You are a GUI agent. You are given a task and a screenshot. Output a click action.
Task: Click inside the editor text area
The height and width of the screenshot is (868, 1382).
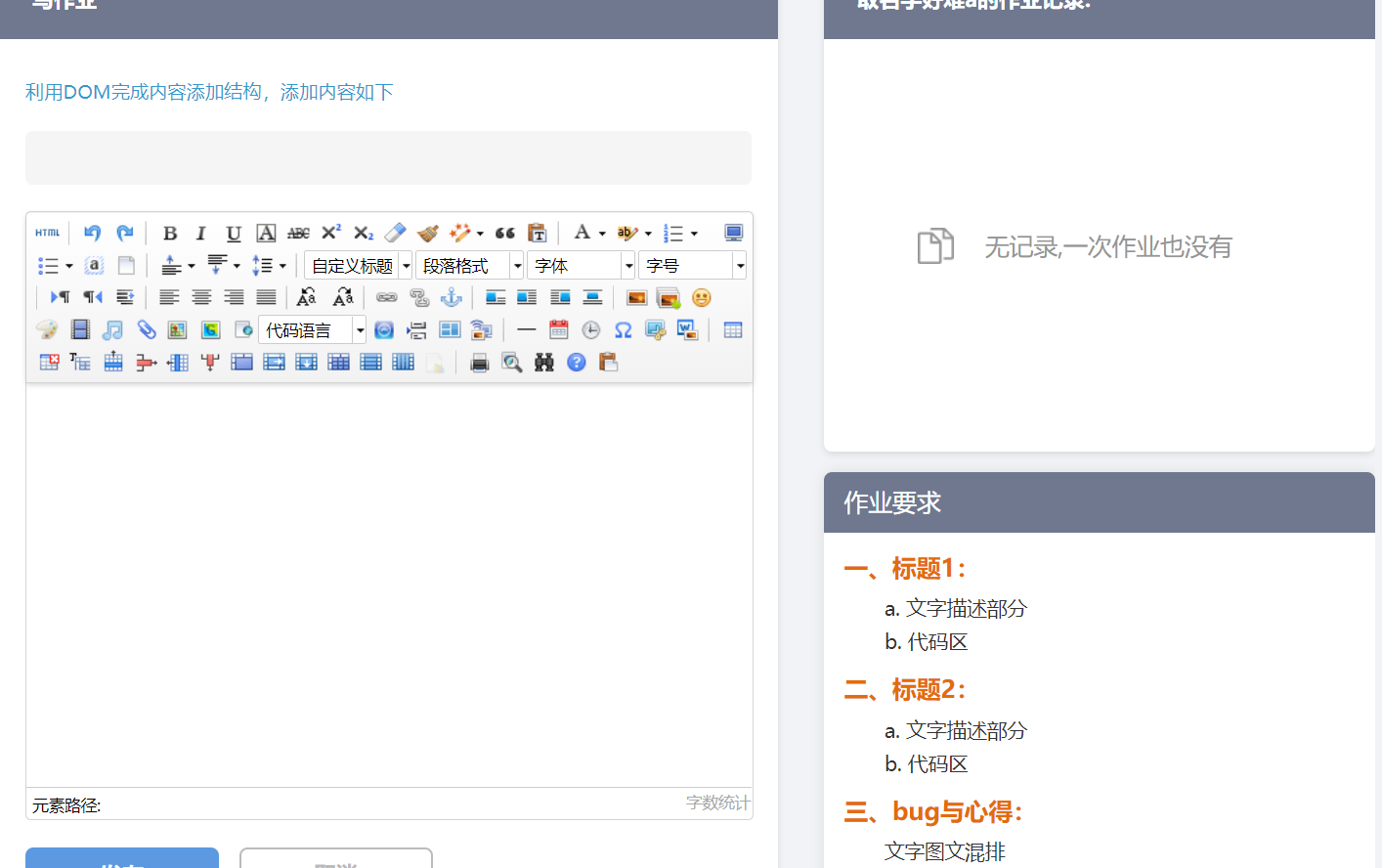pyautogui.click(x=389, y=585)
